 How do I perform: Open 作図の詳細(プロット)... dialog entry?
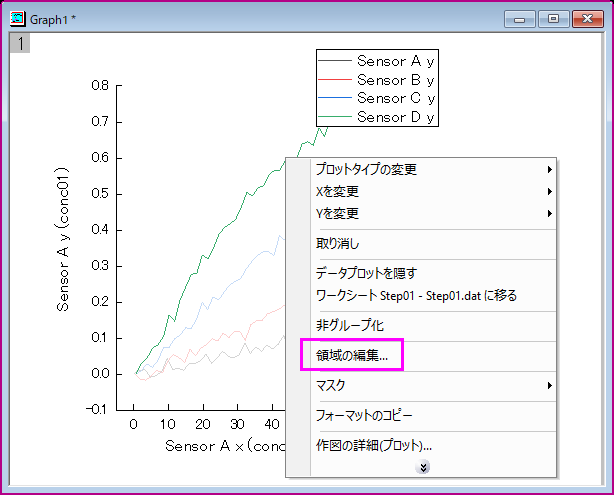tap(421, 445)
